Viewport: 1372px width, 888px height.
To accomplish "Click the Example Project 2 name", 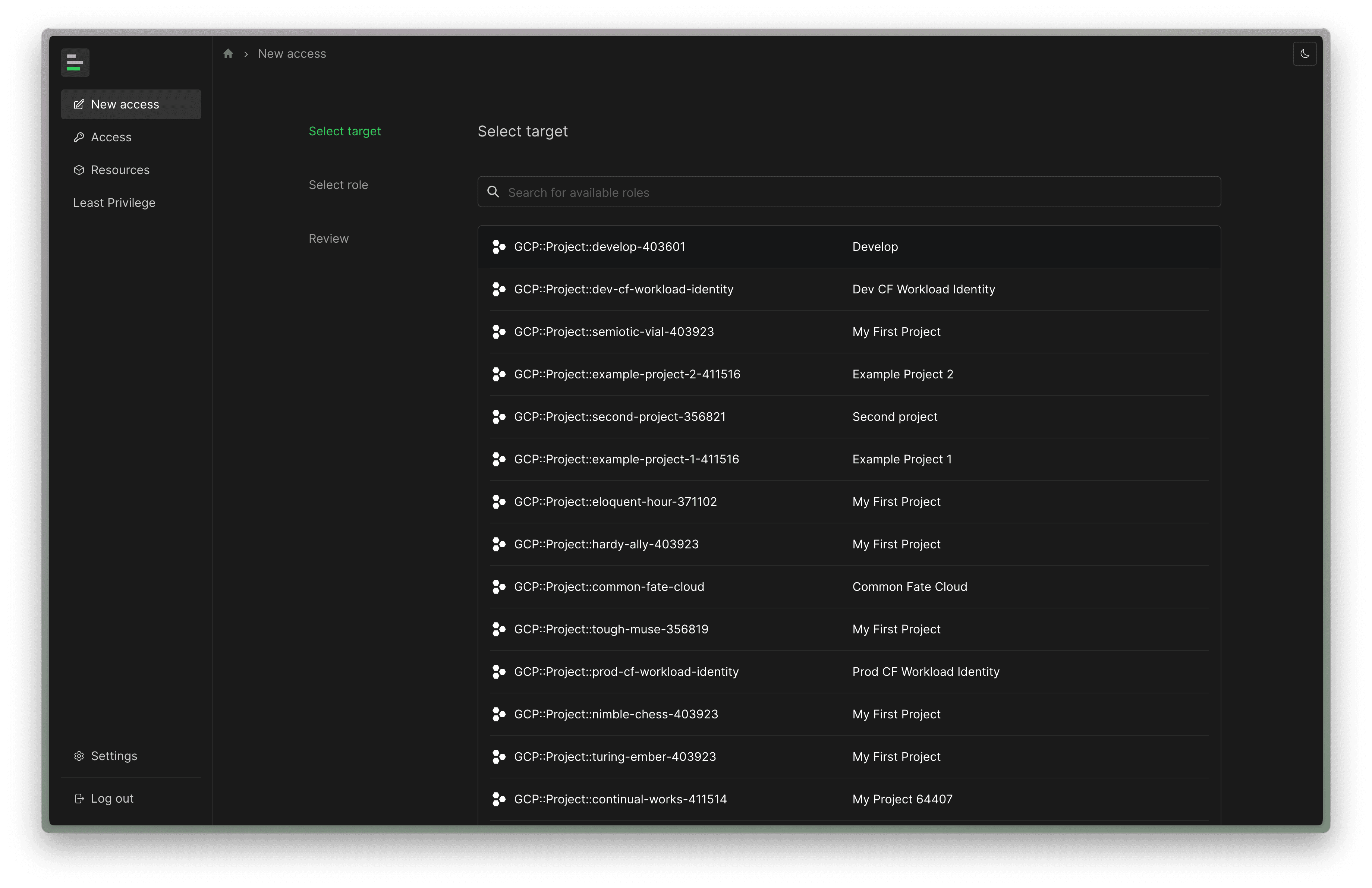I will [903, 375].
